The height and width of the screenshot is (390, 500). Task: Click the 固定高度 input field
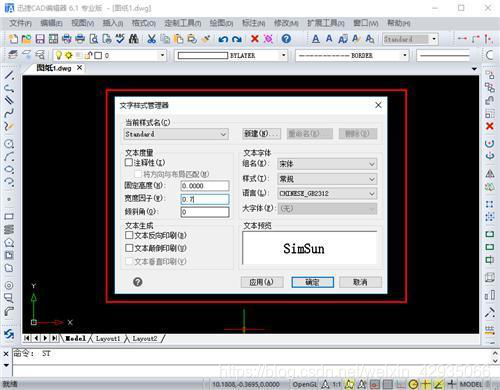coord(205,186)
